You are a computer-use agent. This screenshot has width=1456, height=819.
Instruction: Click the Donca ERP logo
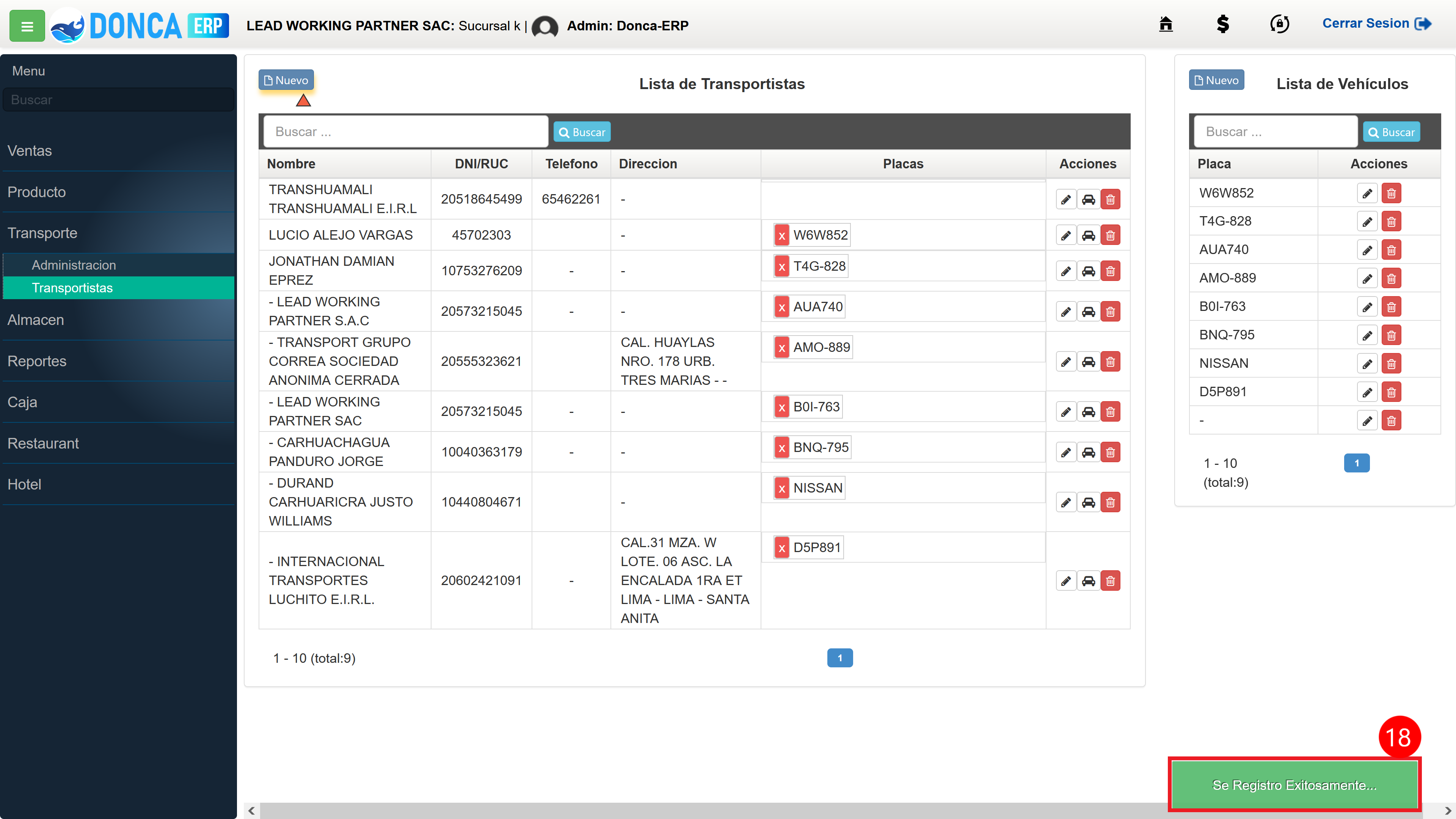140,26
